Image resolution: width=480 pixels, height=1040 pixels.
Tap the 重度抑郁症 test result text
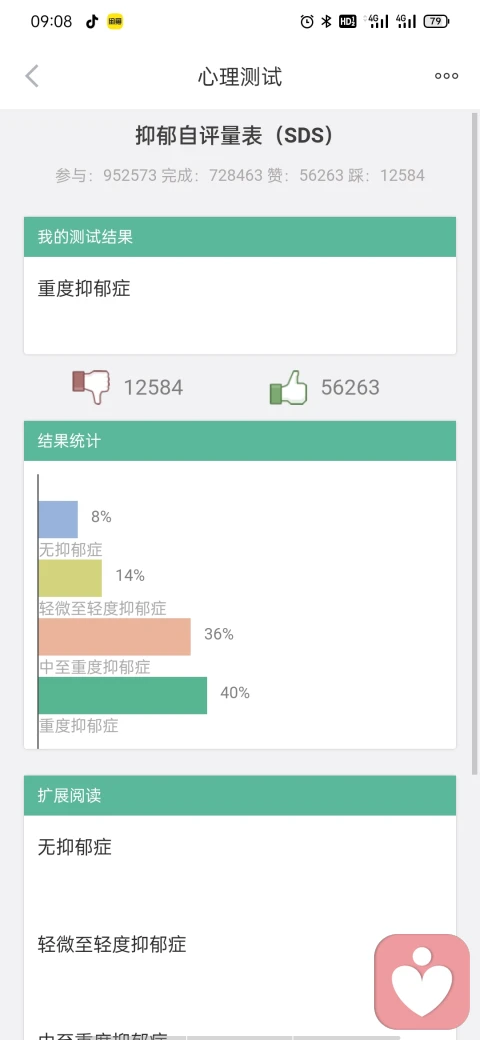[84, 289]
